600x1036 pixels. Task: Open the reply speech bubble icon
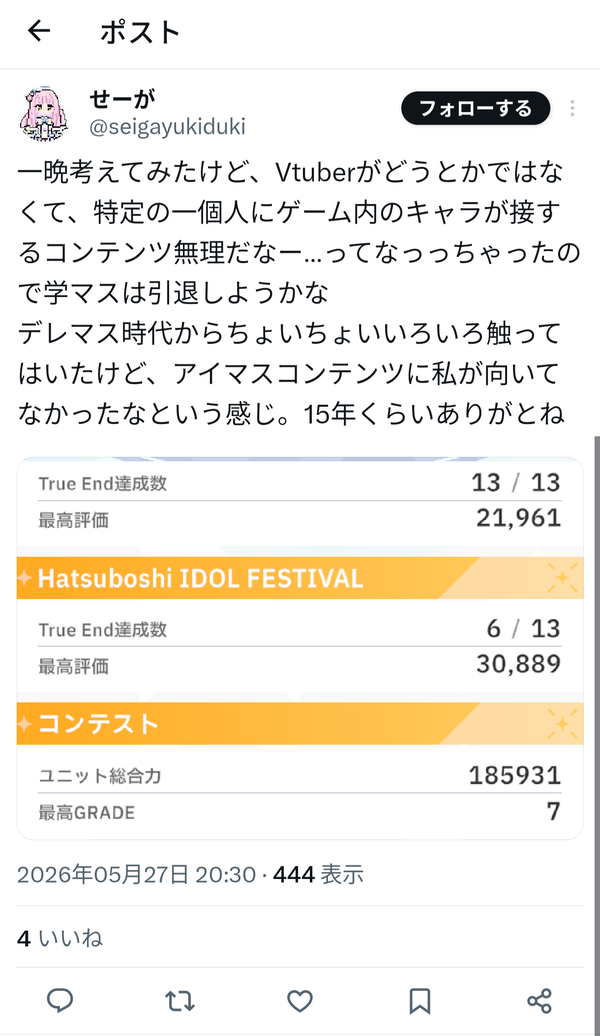60,1001
